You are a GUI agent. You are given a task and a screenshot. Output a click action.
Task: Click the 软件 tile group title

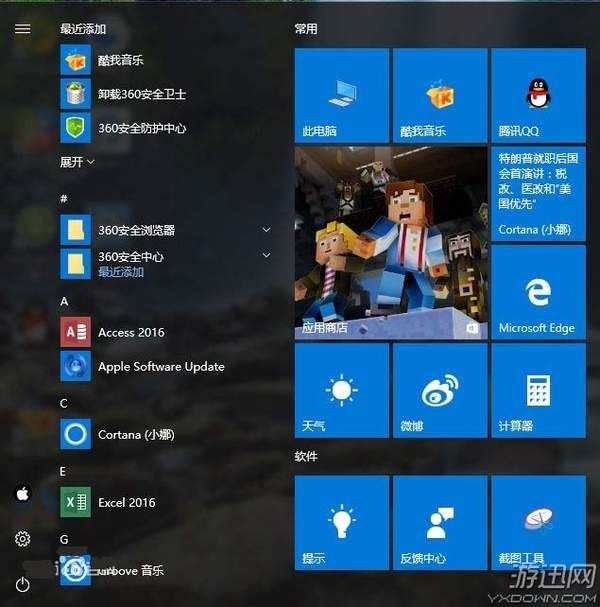pos(306,456)
